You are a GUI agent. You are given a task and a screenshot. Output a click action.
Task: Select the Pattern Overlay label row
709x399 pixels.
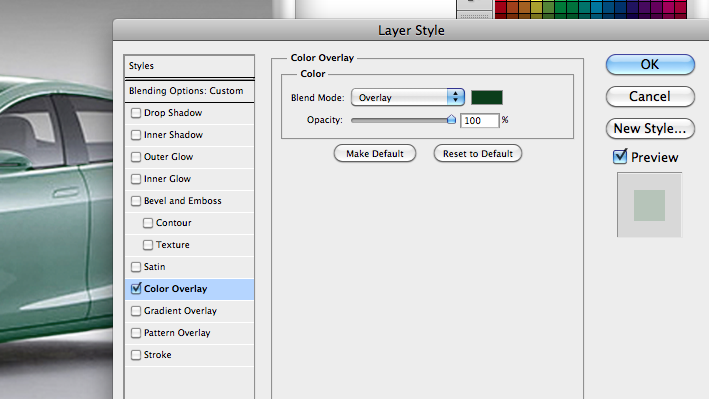189,333
